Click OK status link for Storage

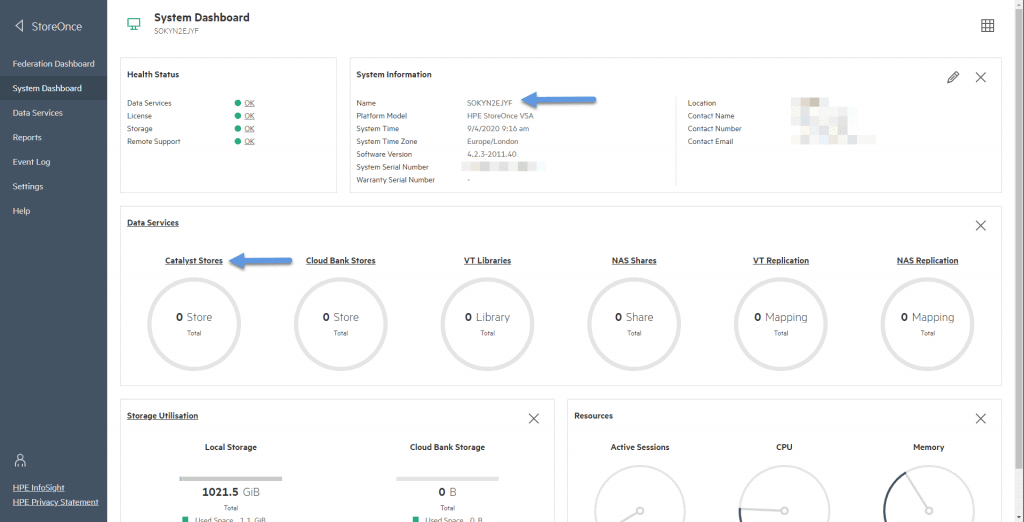coord(249,129)
